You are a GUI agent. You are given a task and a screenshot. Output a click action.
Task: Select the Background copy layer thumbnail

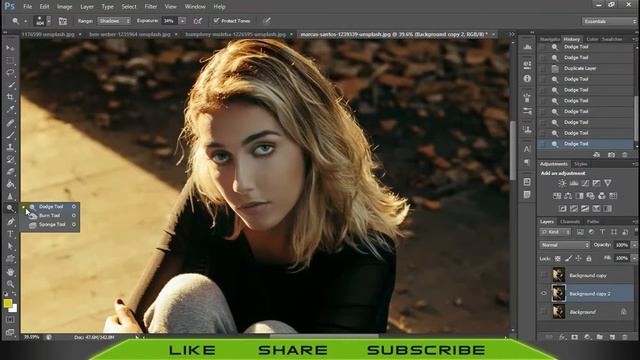coord(558,275)
